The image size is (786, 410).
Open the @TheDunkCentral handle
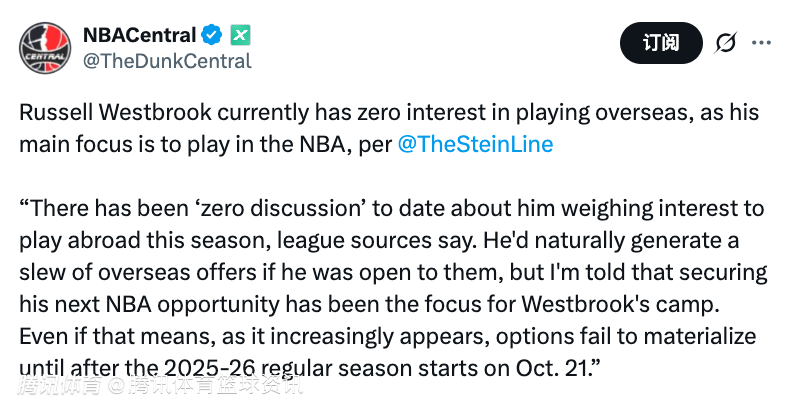pyautogui.click(x=166, y=61)
